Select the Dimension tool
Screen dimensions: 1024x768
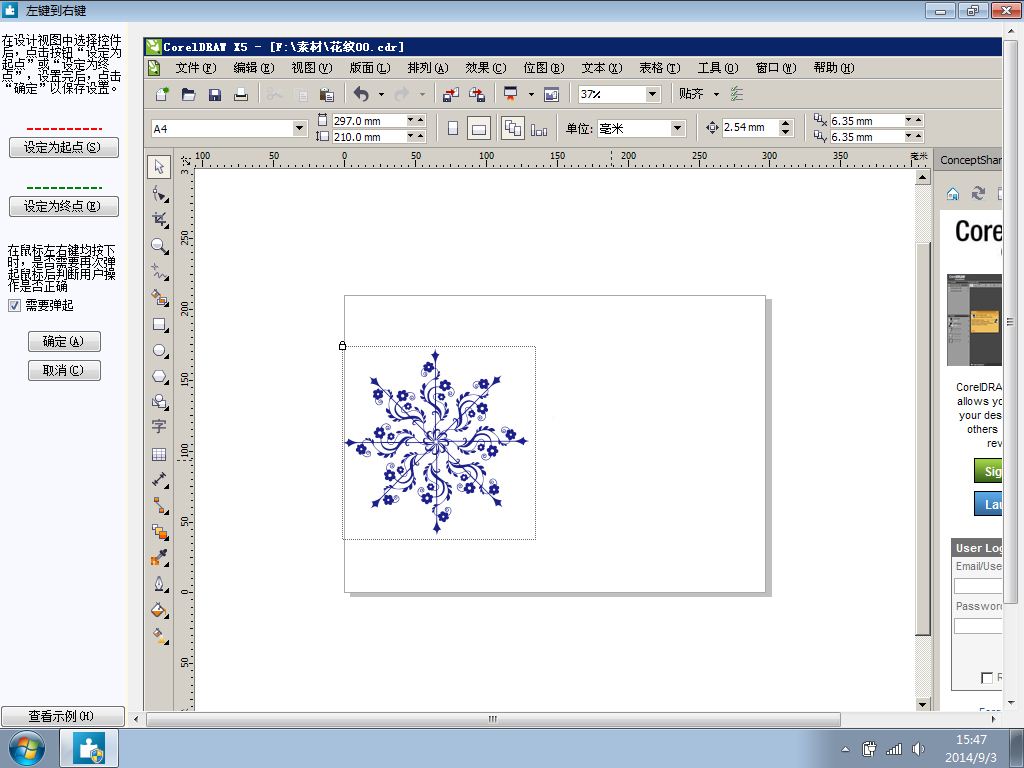click(159, 480)
